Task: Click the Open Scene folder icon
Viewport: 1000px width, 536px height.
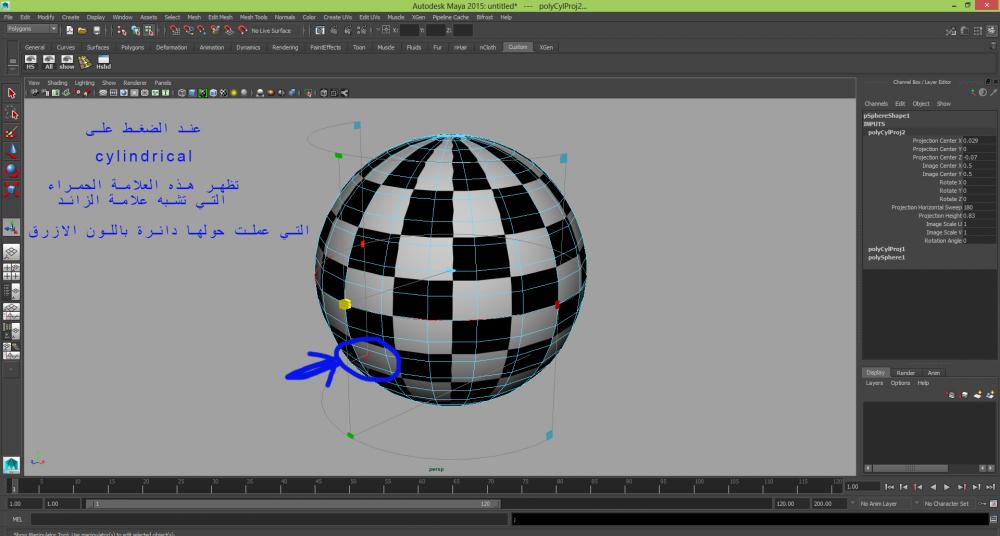Action: [81, 30]
